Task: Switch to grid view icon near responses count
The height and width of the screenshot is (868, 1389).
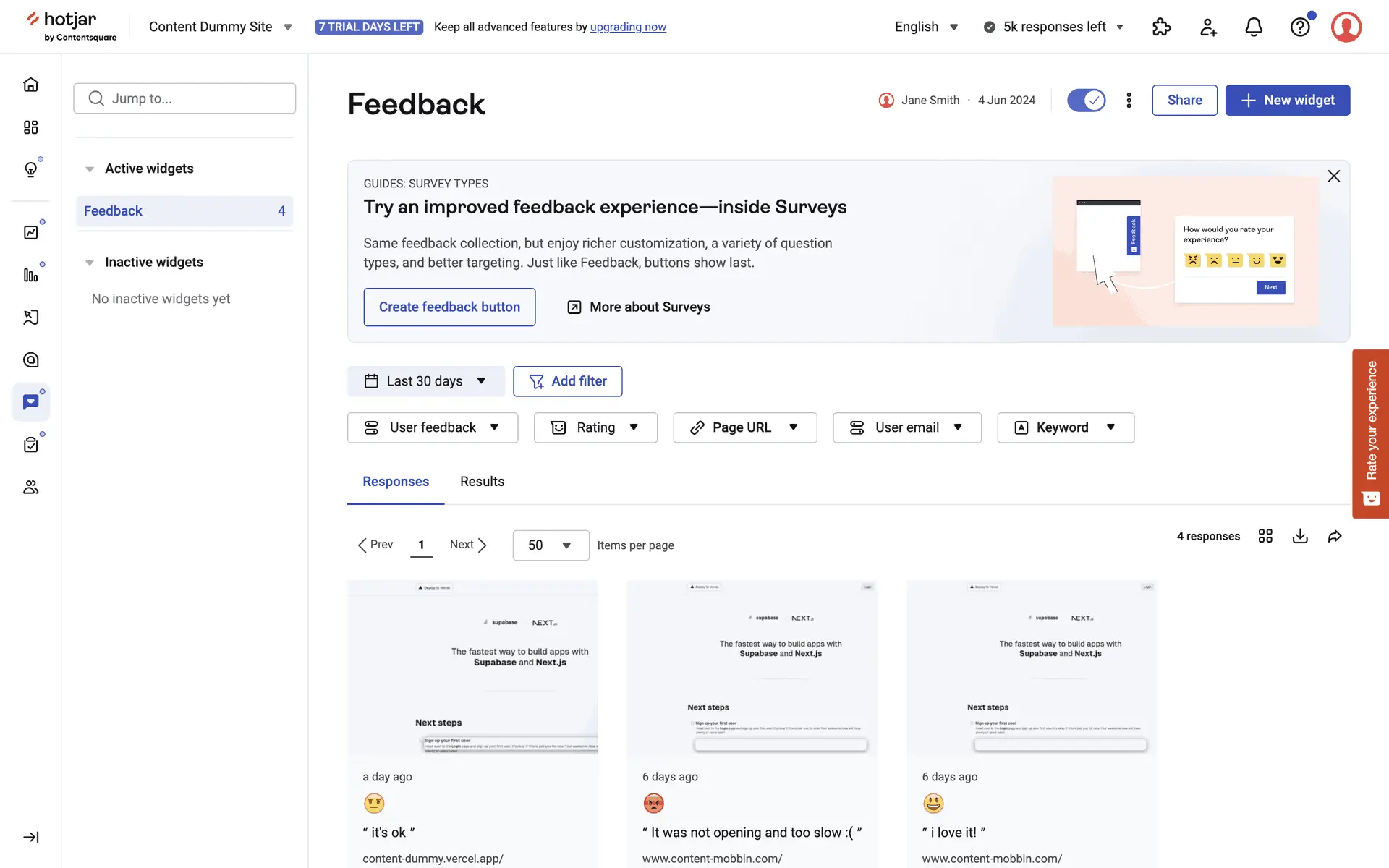Action: click(1265, 536)
